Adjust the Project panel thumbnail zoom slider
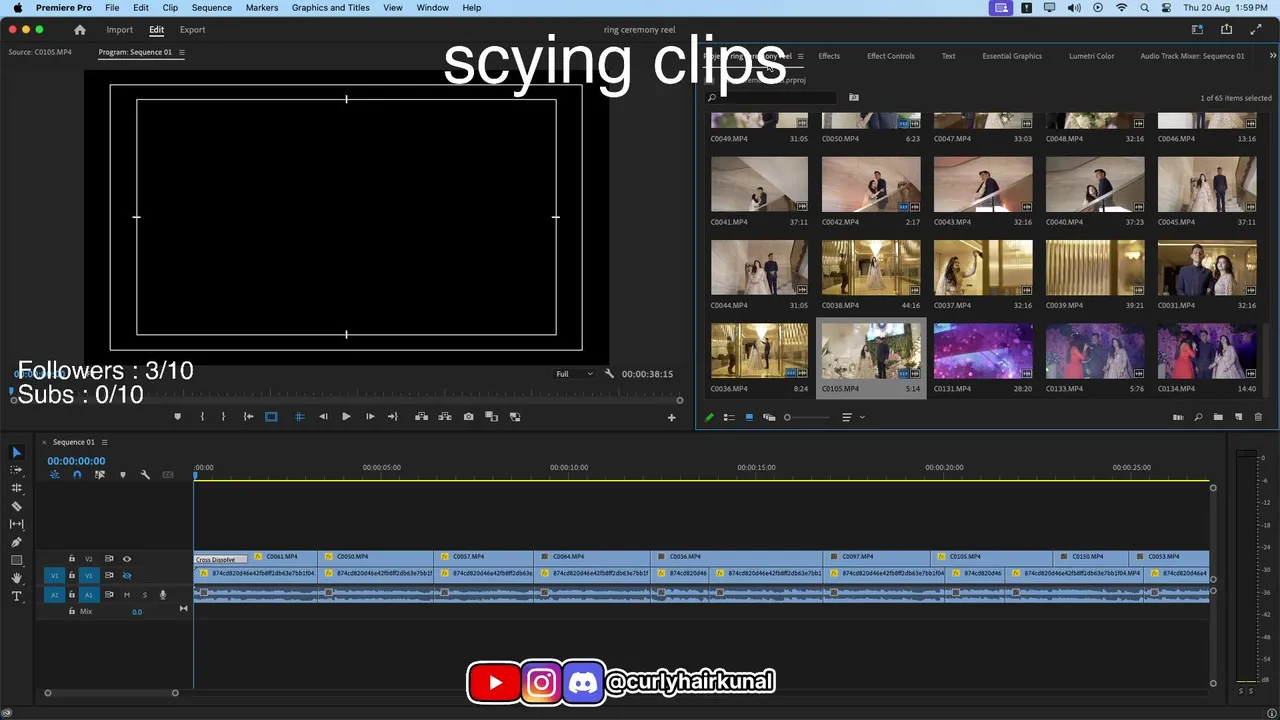This screenshot has width=1280, height=720. pyautogui.click(x=806, y=417)
